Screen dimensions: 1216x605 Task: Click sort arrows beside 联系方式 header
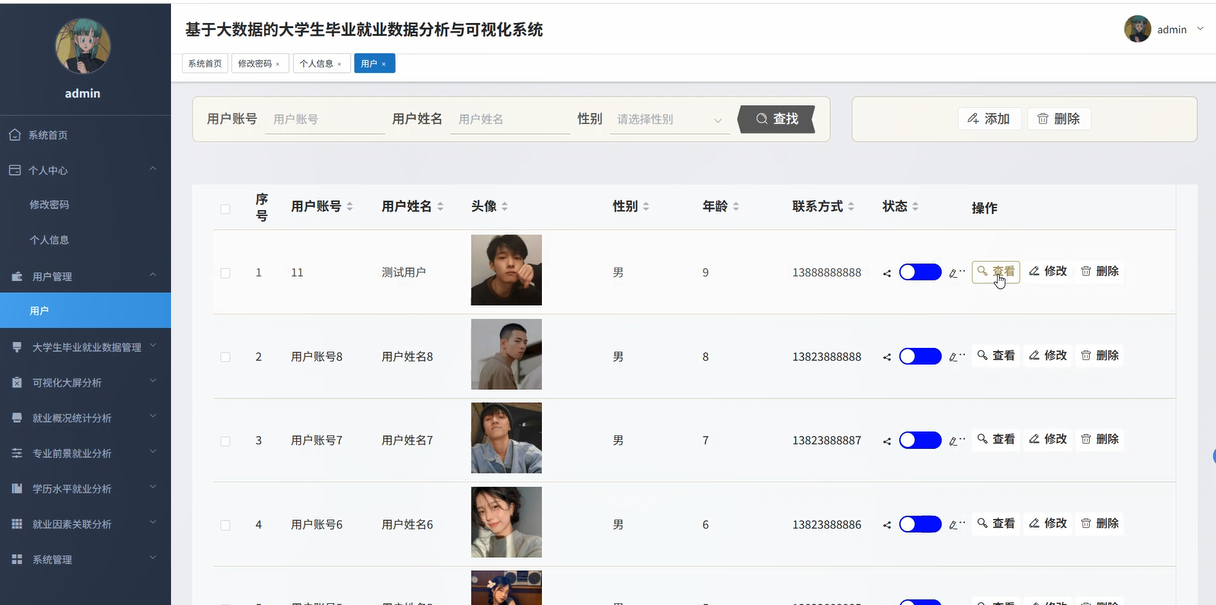pyautogui.click(x=851, y=207)
